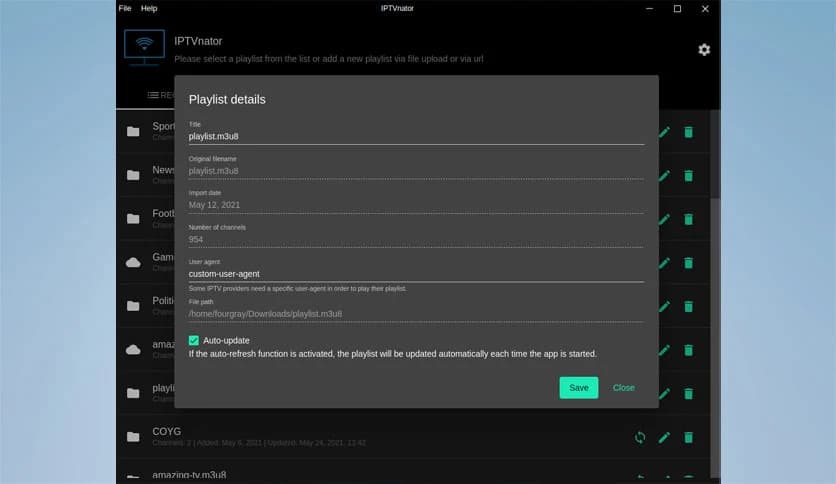Screen dimensions: 836x484
Task: Edit the News playlist with its pencil icon
Action: 664,176
